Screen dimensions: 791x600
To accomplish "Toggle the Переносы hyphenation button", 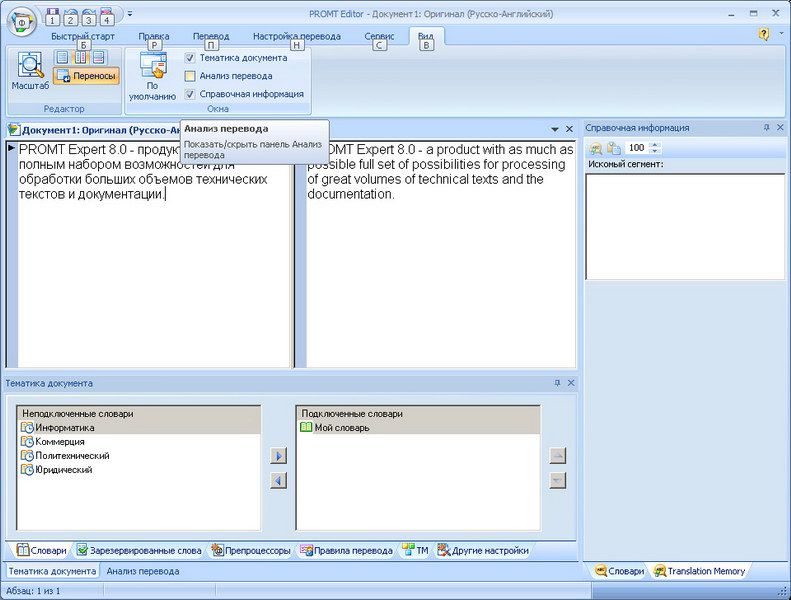I will click(86, 76).
